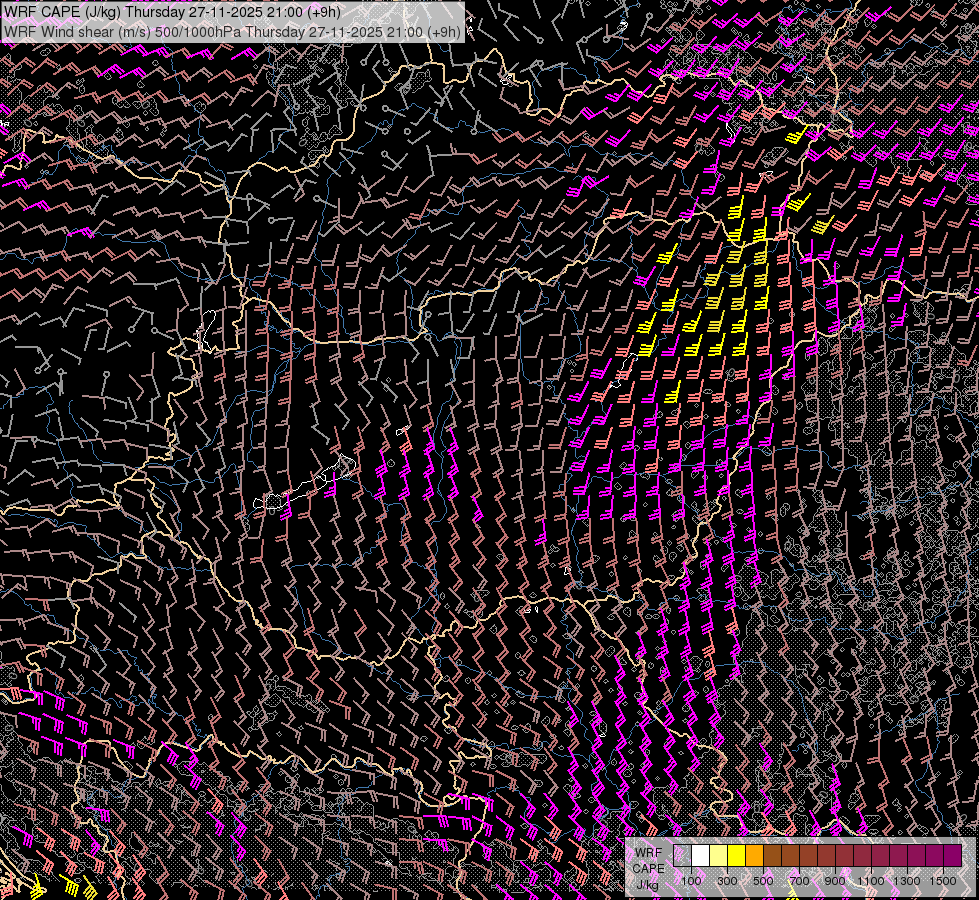Select the white swatch in CAPE legend
Image resolution: width=979 pixels, height=900 pixels.
click(x=700, y=856)
